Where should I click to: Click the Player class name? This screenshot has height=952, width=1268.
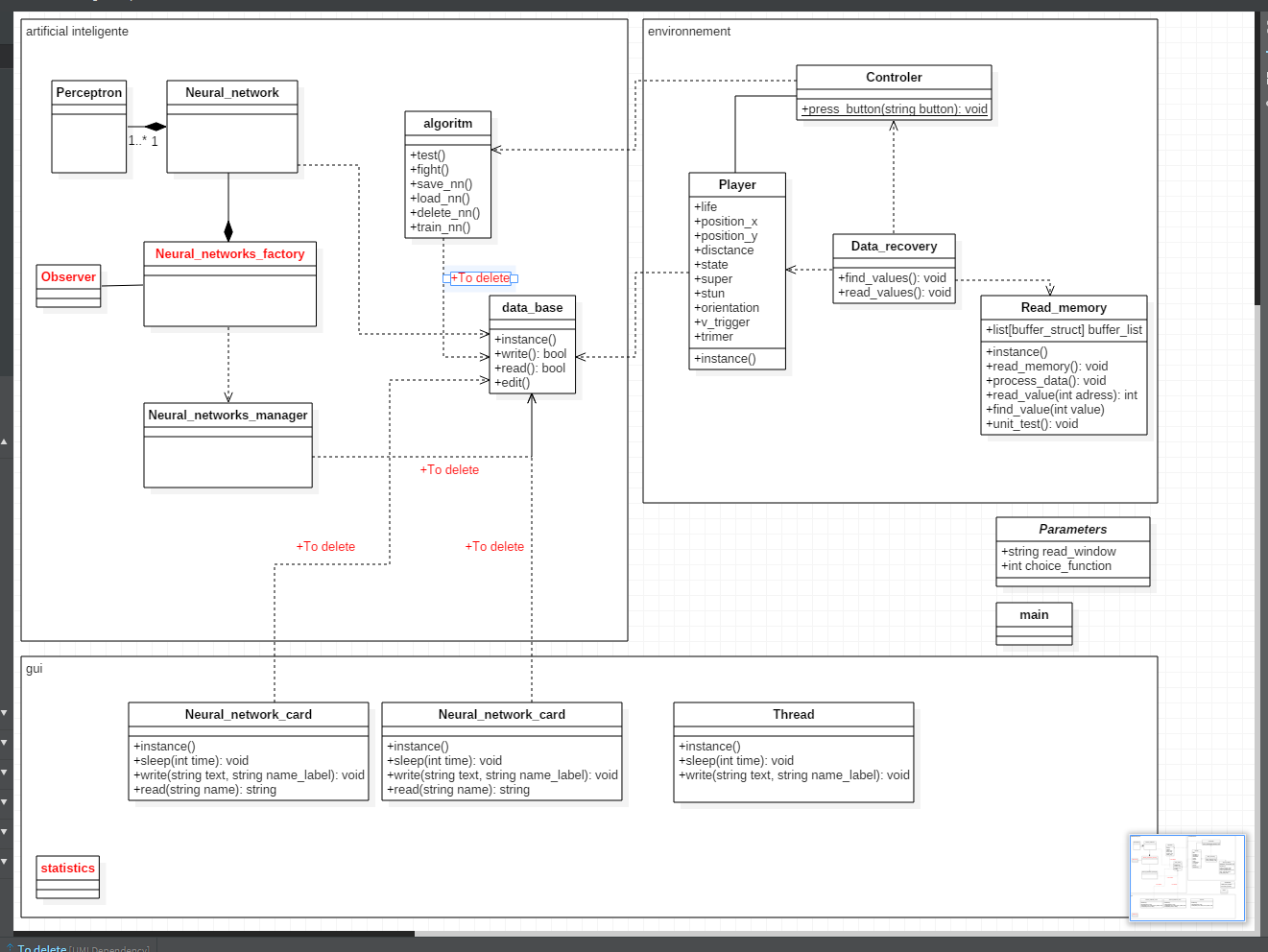(x=737, y=185)
